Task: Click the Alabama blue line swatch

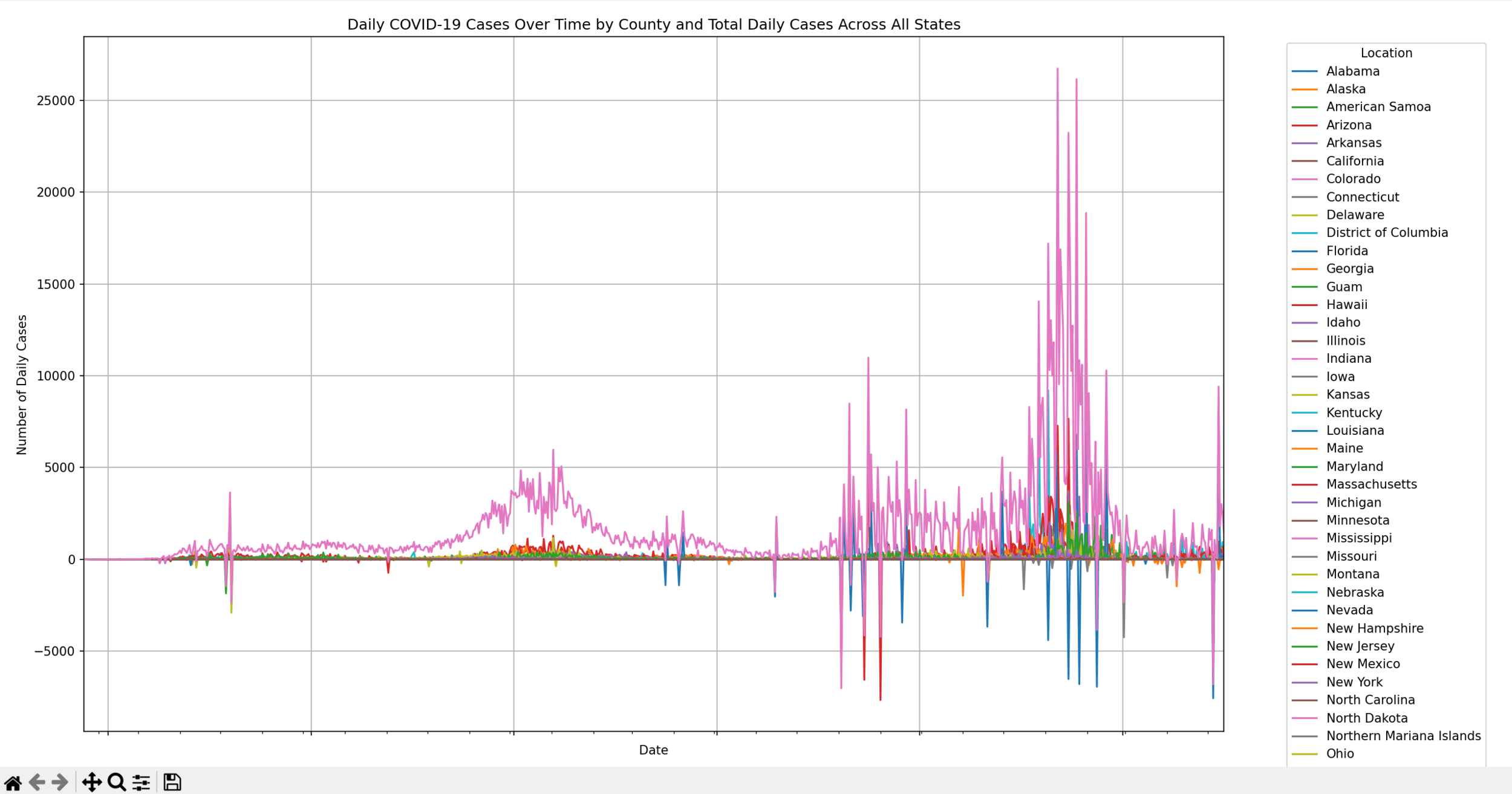Action: (1305, 71)
